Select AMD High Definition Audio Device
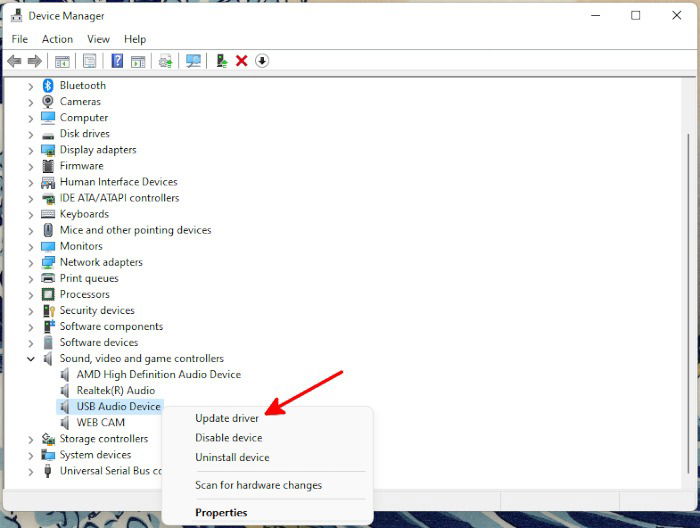This screenshot has width=700, height=528. click(x=158, y=374)
